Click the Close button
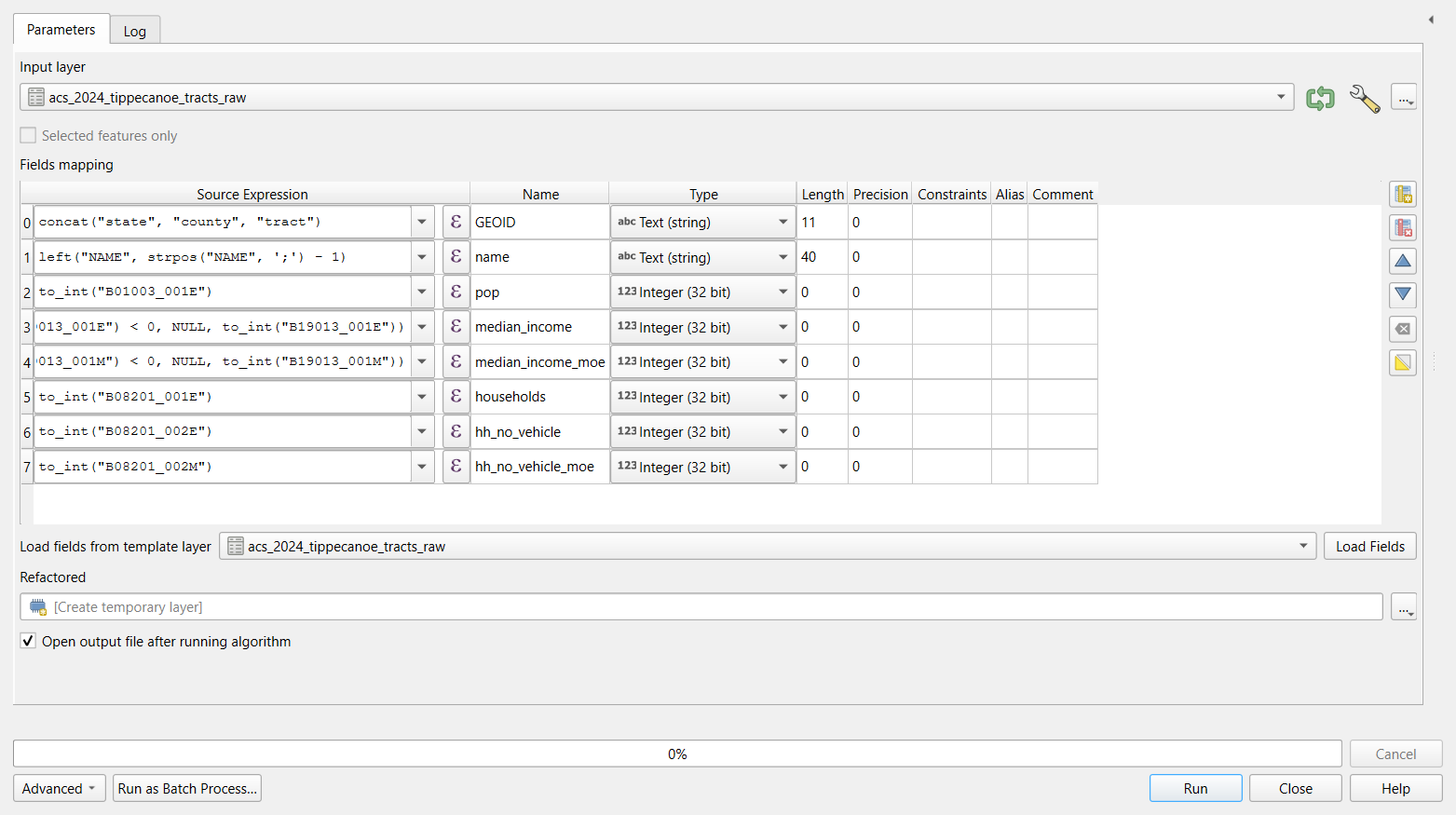This screenshot has height=815, width=1456. (x=1296, y=788)
